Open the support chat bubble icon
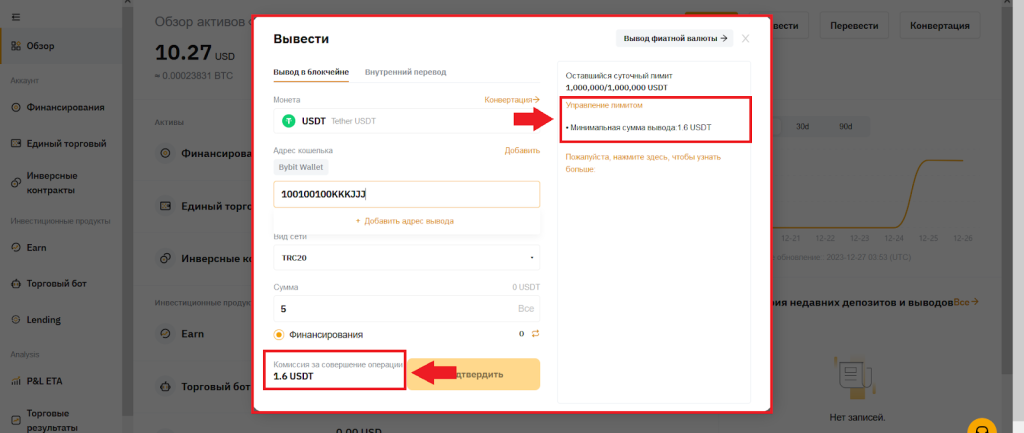Viewport: 1024px width, 433px height. pyautogui.click(x=982, y=428)
